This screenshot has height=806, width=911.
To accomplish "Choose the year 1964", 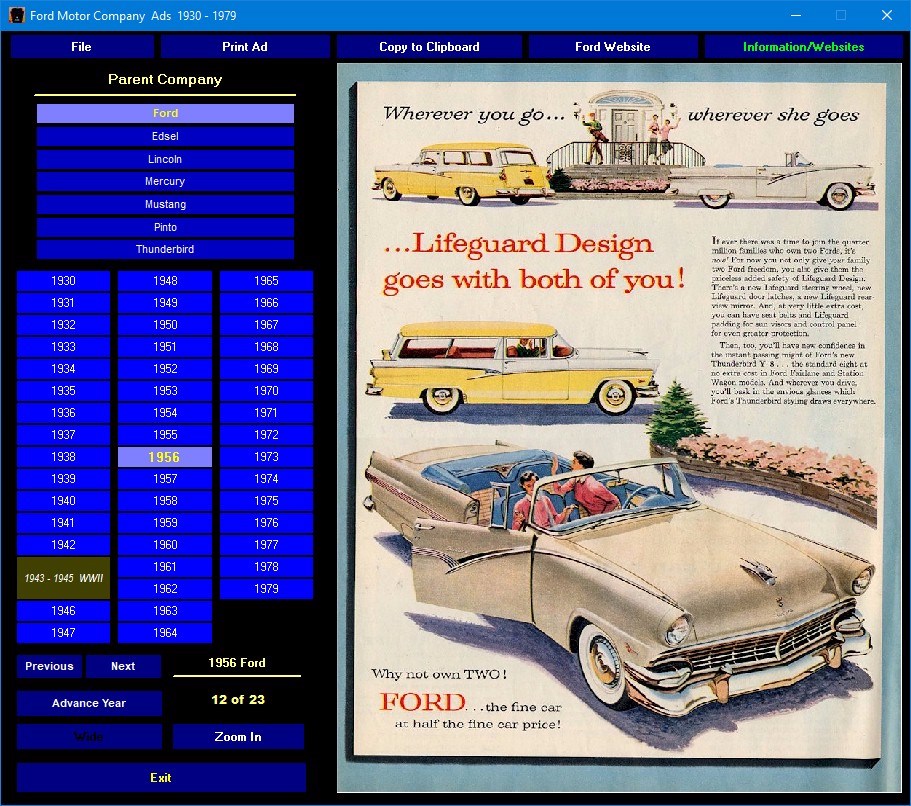I will (165, 633).
